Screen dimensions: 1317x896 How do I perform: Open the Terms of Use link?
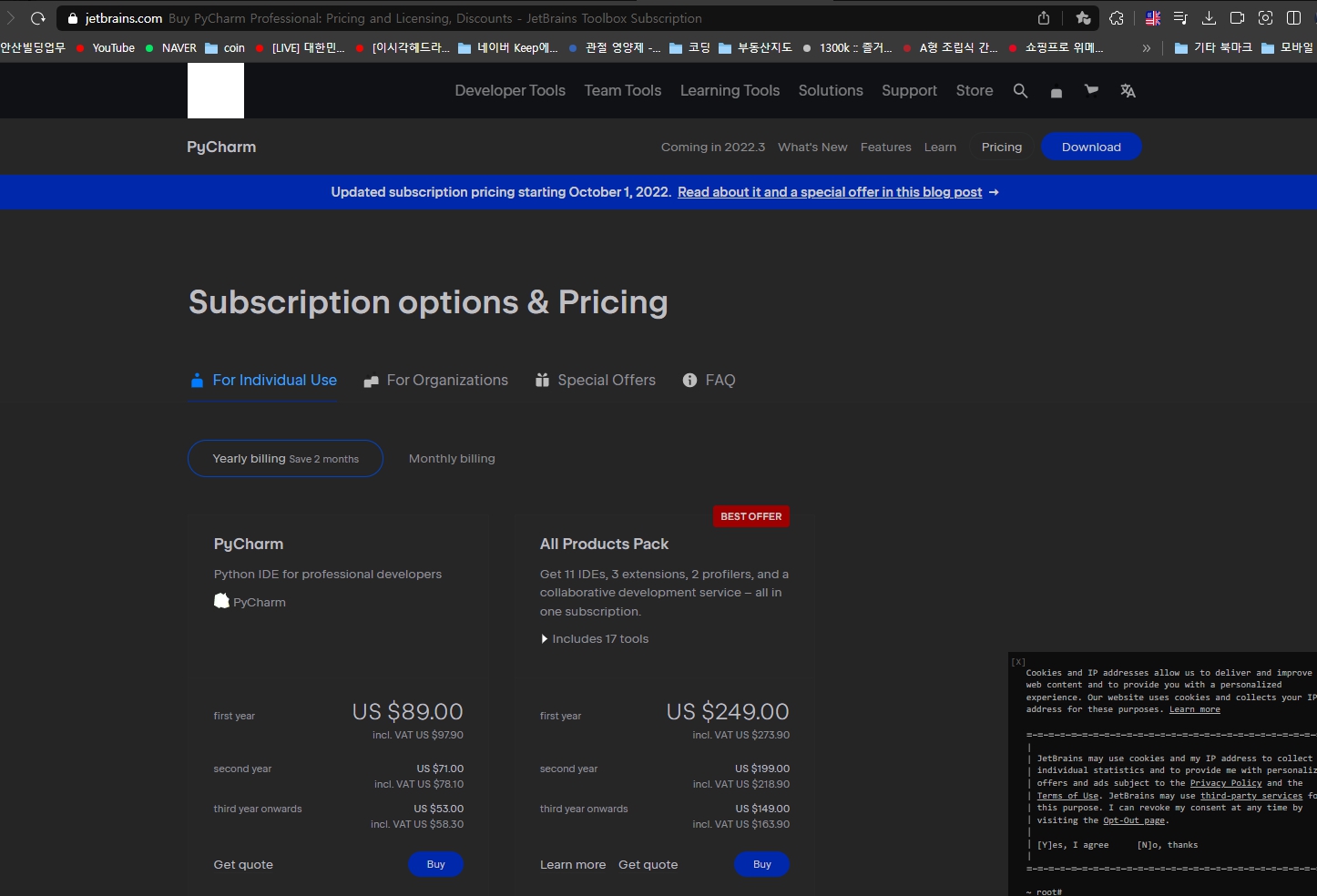(1067, 796)
